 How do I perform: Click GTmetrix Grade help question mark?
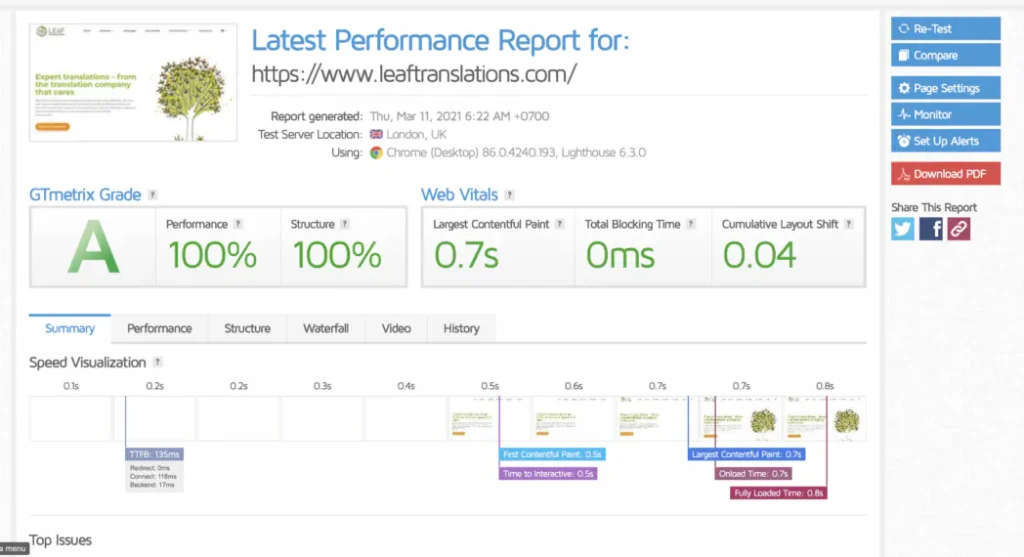click(x=152, y=195)
